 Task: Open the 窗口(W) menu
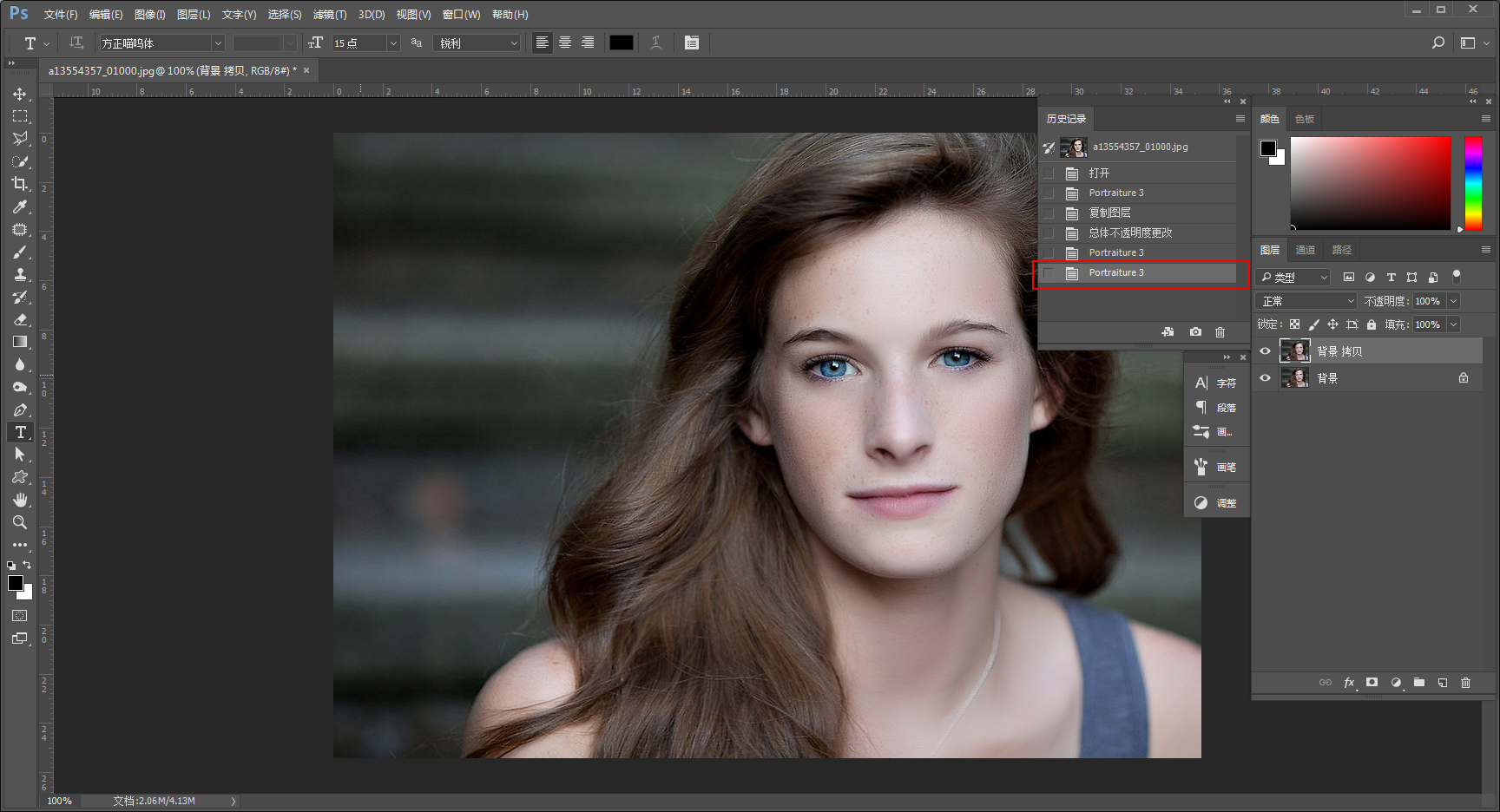[461, 15]
